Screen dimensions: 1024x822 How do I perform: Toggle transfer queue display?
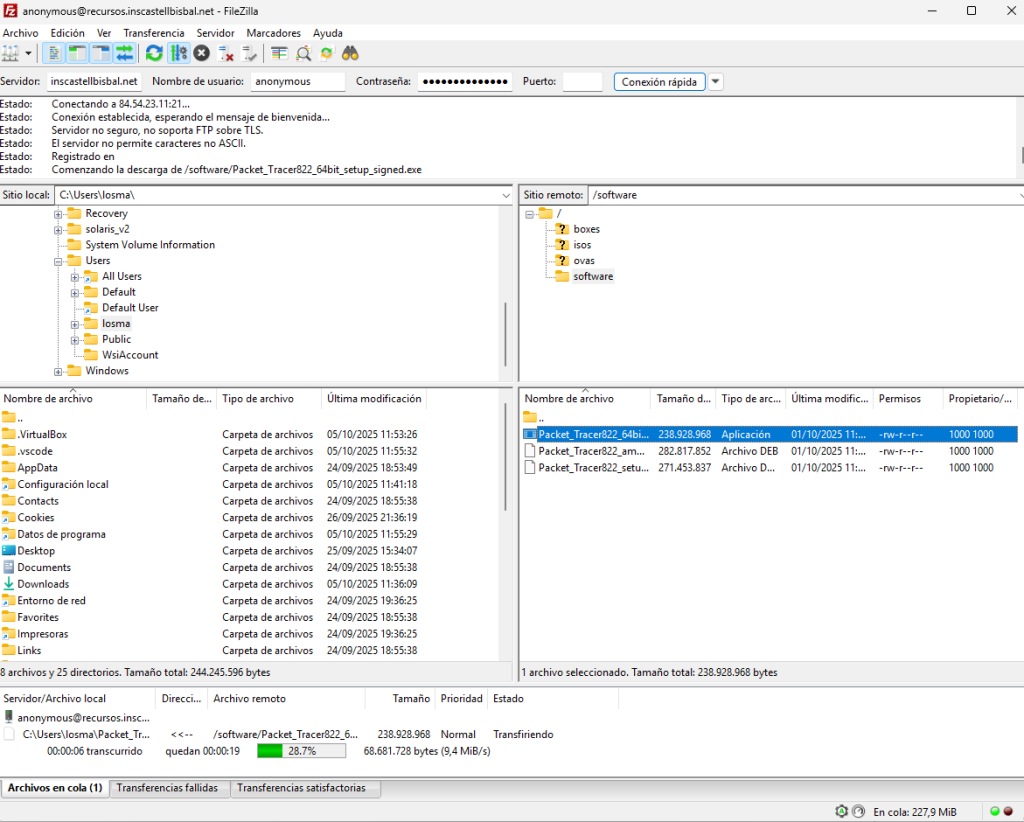tap(125, 53)
